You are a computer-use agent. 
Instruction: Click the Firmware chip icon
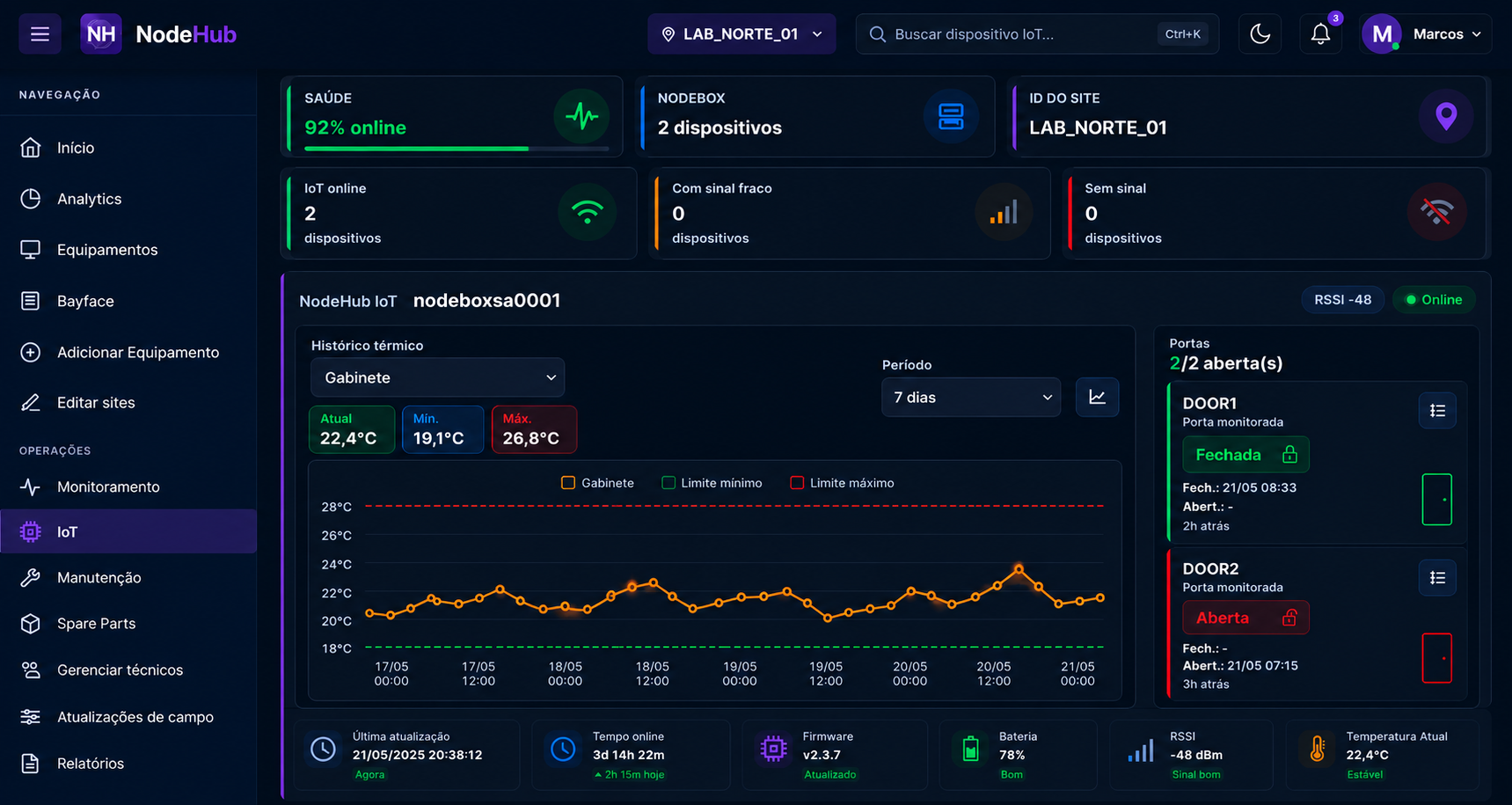[773, 749]
